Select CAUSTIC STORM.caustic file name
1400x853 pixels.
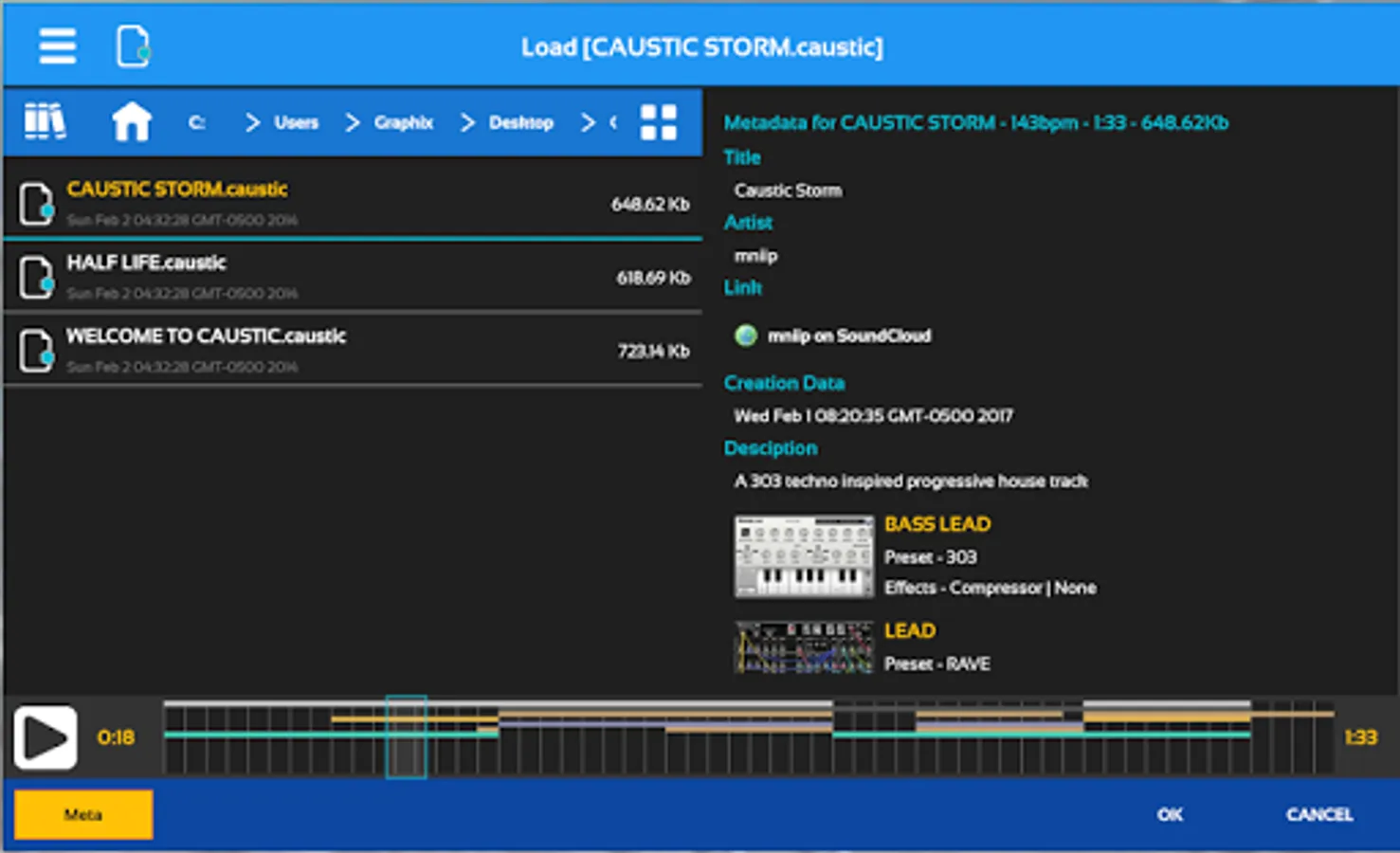click(177, 189)
